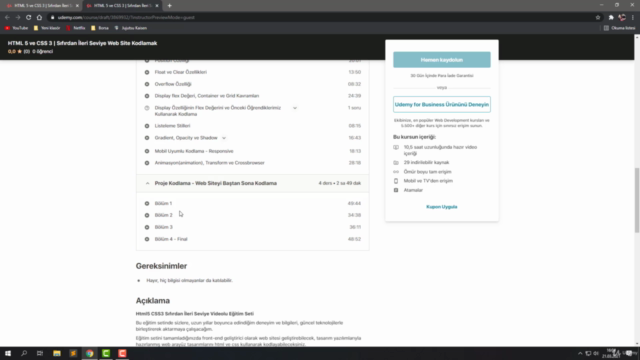Click the Overflow Özelliği lecture title
The width and height of the screenshot is (640, 360).
[173, 84]
